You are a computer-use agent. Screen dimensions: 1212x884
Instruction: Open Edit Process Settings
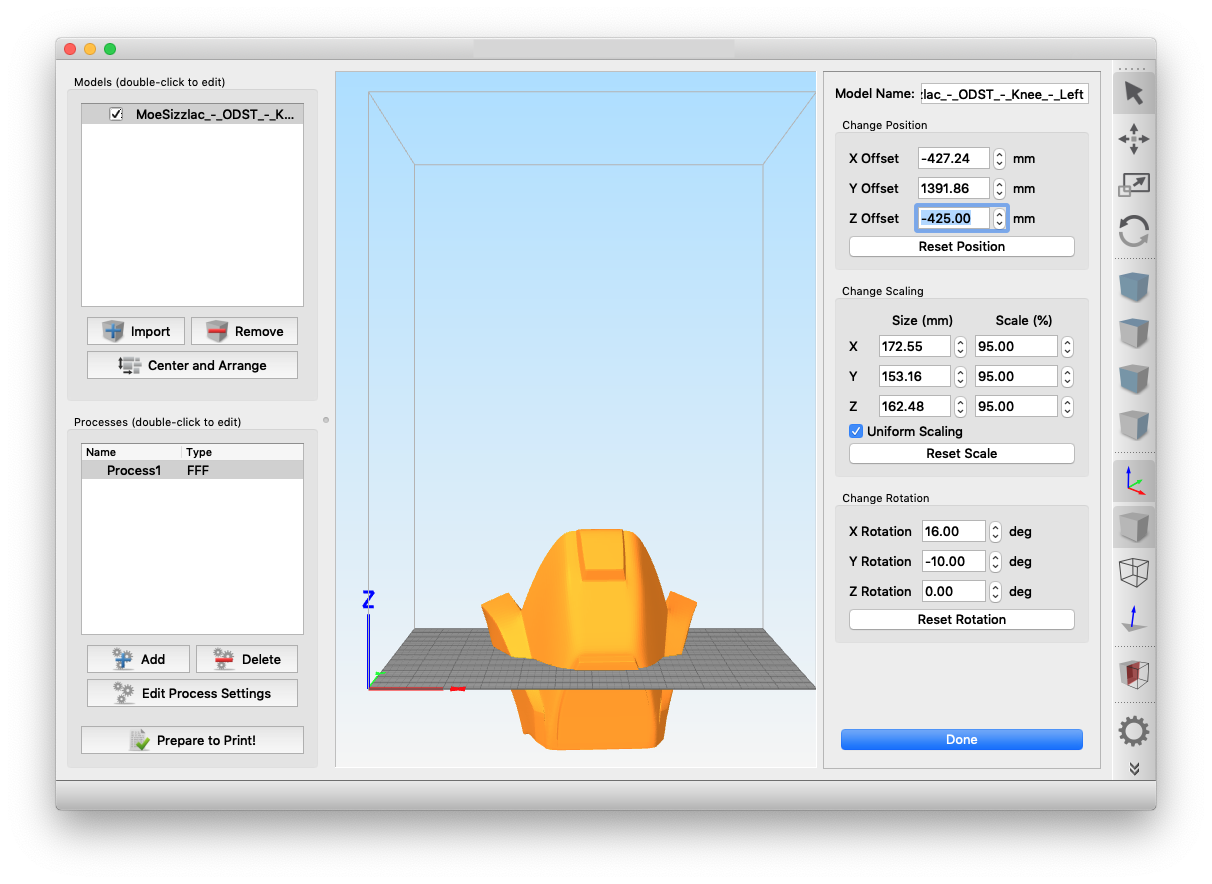[x=192, y=693]
